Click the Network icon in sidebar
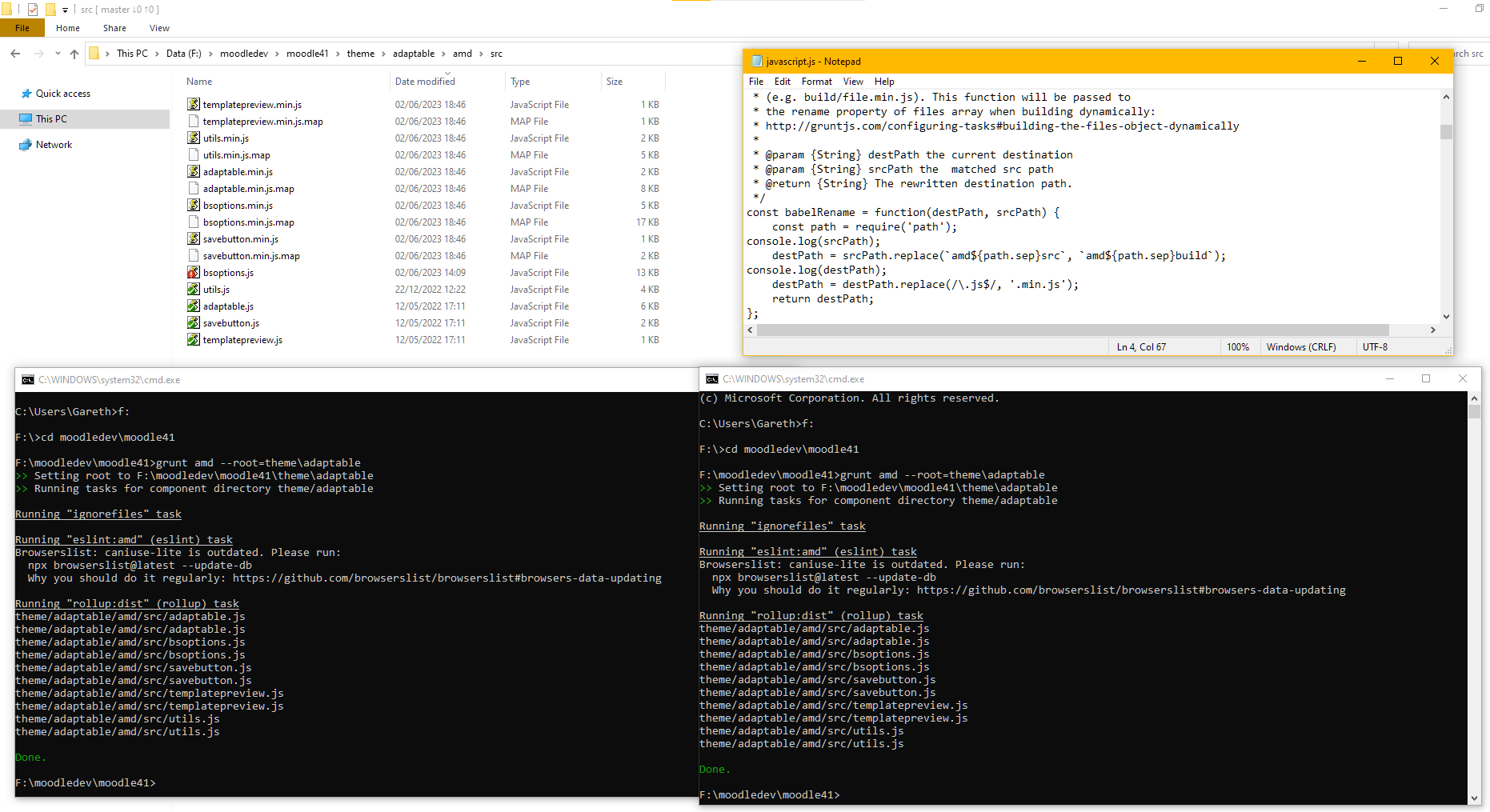Screen dimensions: 1490x812 [x=26, y=145]
